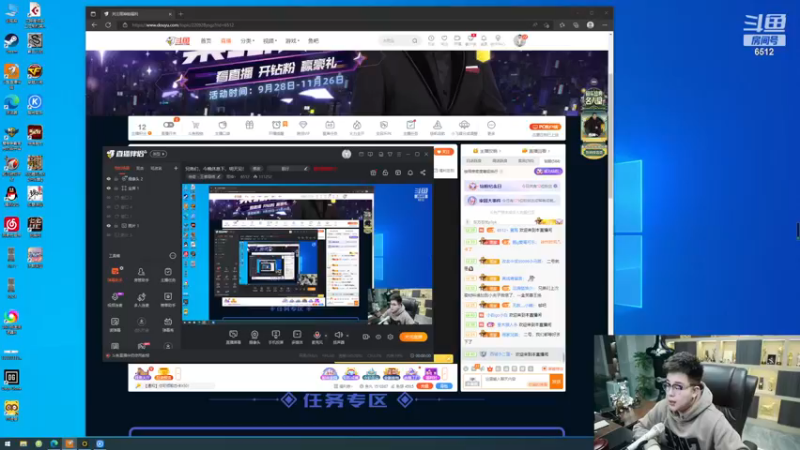Open the Douyu user avatar menu

(520, 40)
